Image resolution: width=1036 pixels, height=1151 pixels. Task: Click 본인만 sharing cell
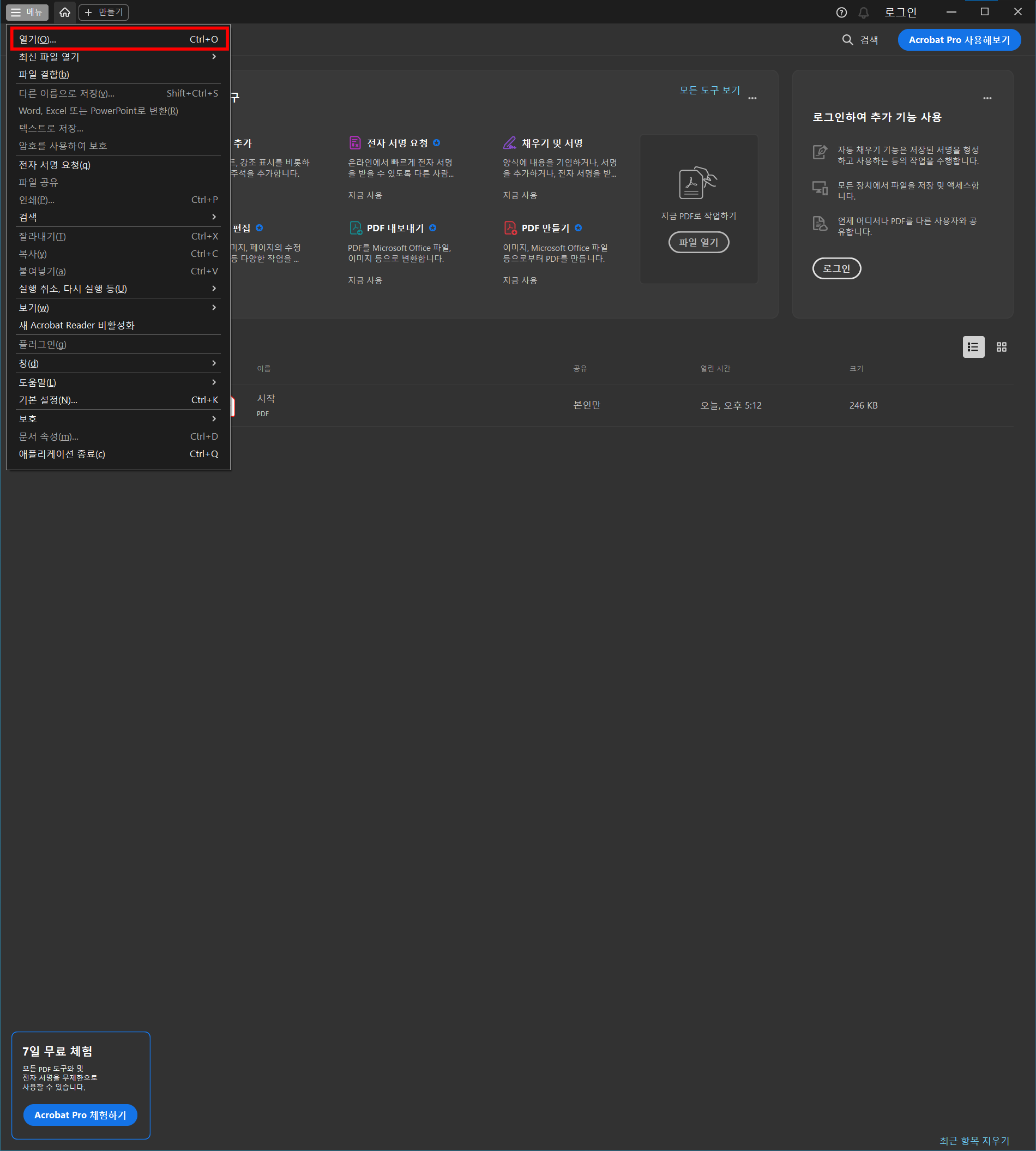pyautogui.click(x=587, y=405)
